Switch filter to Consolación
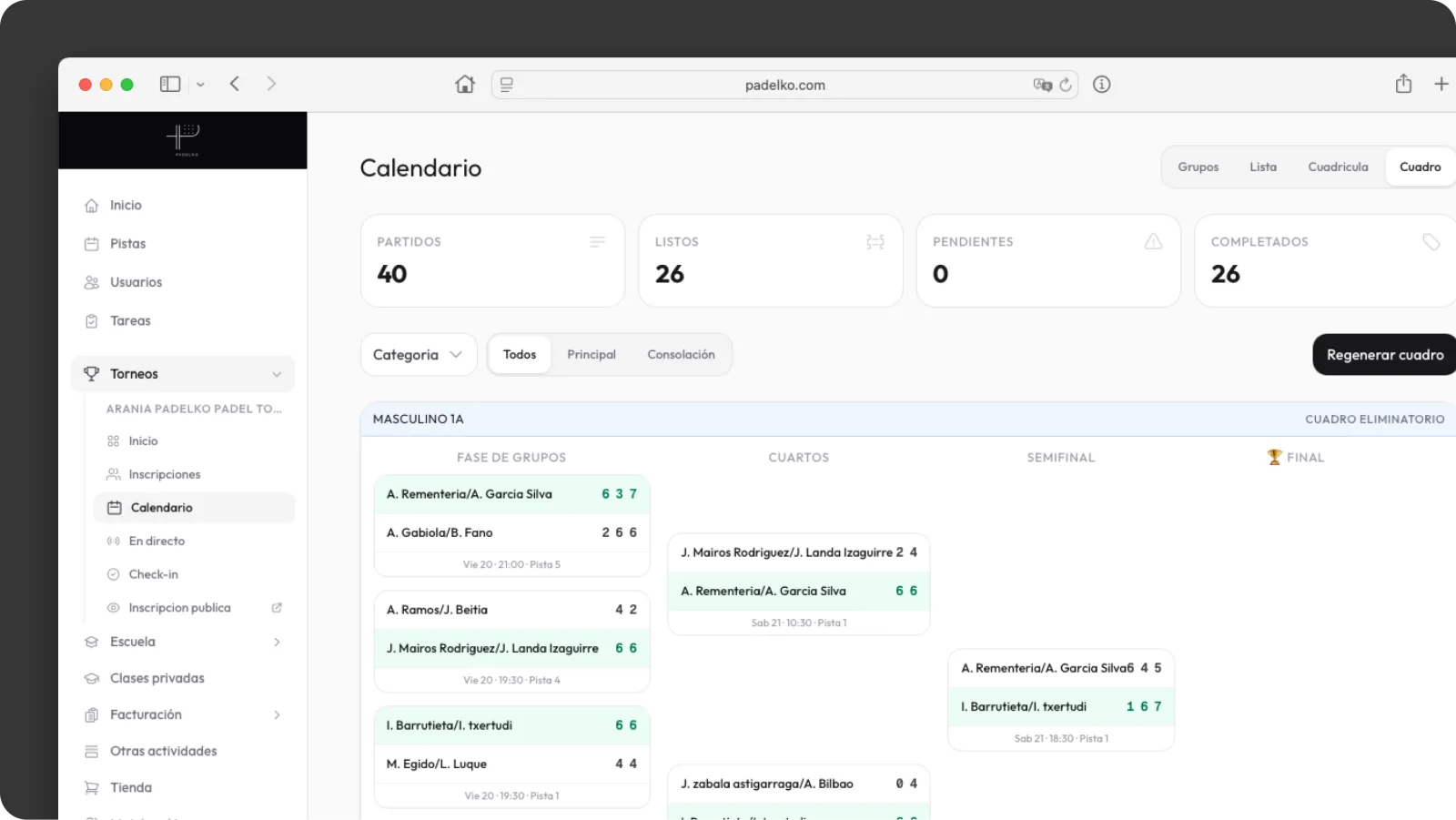Viewport: 1456px width, 820px height. pyautogui.click(x=681, y=355)
